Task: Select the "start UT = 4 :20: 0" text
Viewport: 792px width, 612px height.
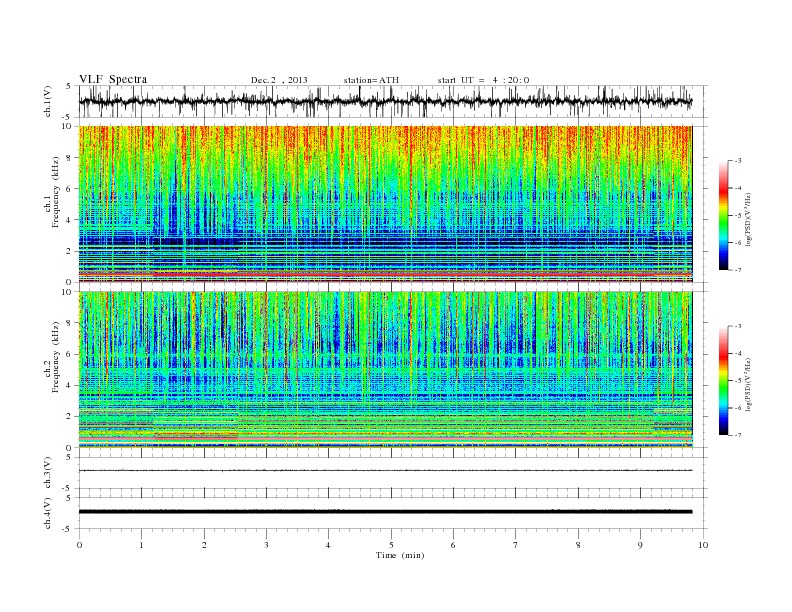Action: coord(483,80)
